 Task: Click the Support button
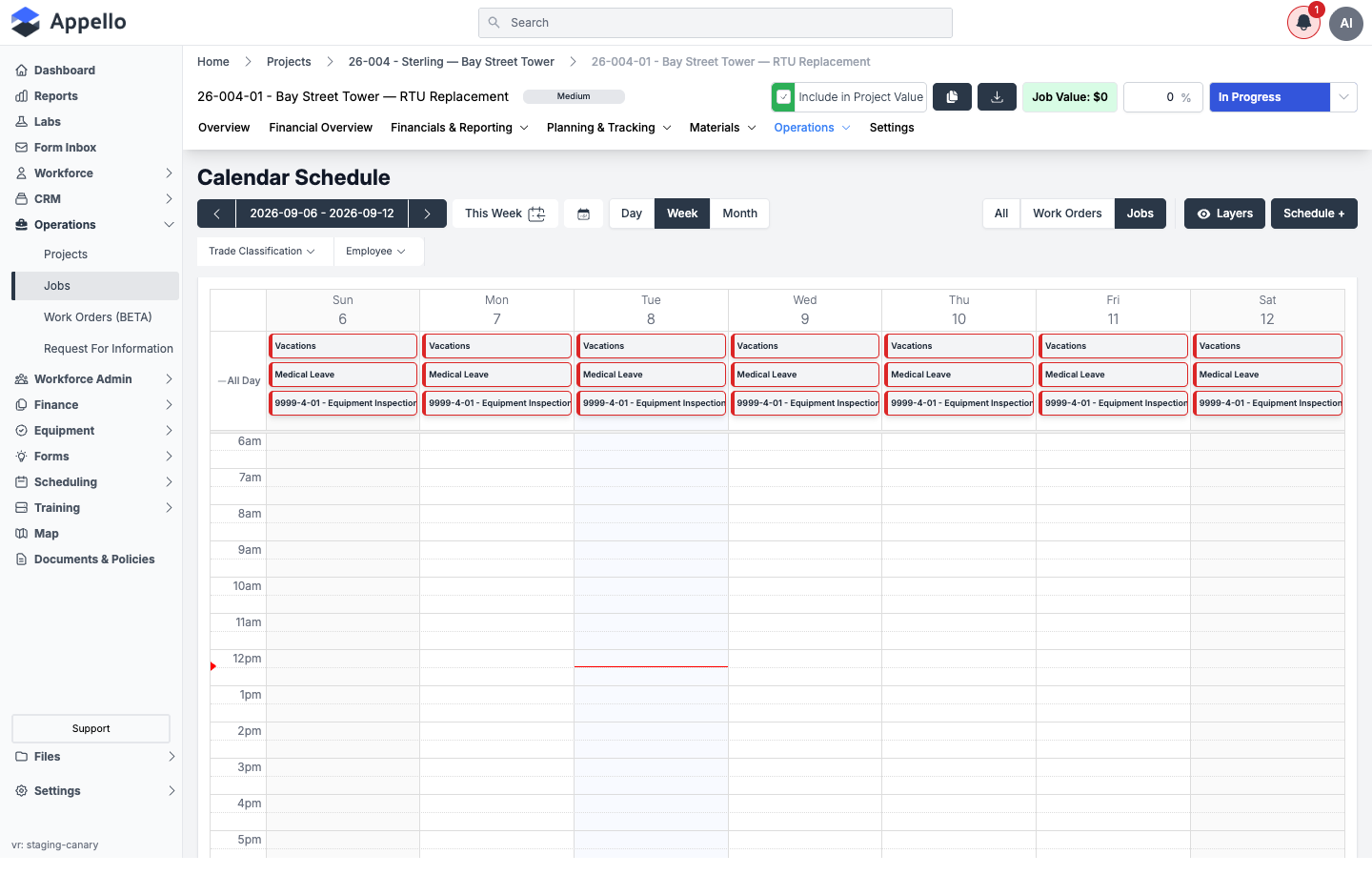tap(91, 729)
